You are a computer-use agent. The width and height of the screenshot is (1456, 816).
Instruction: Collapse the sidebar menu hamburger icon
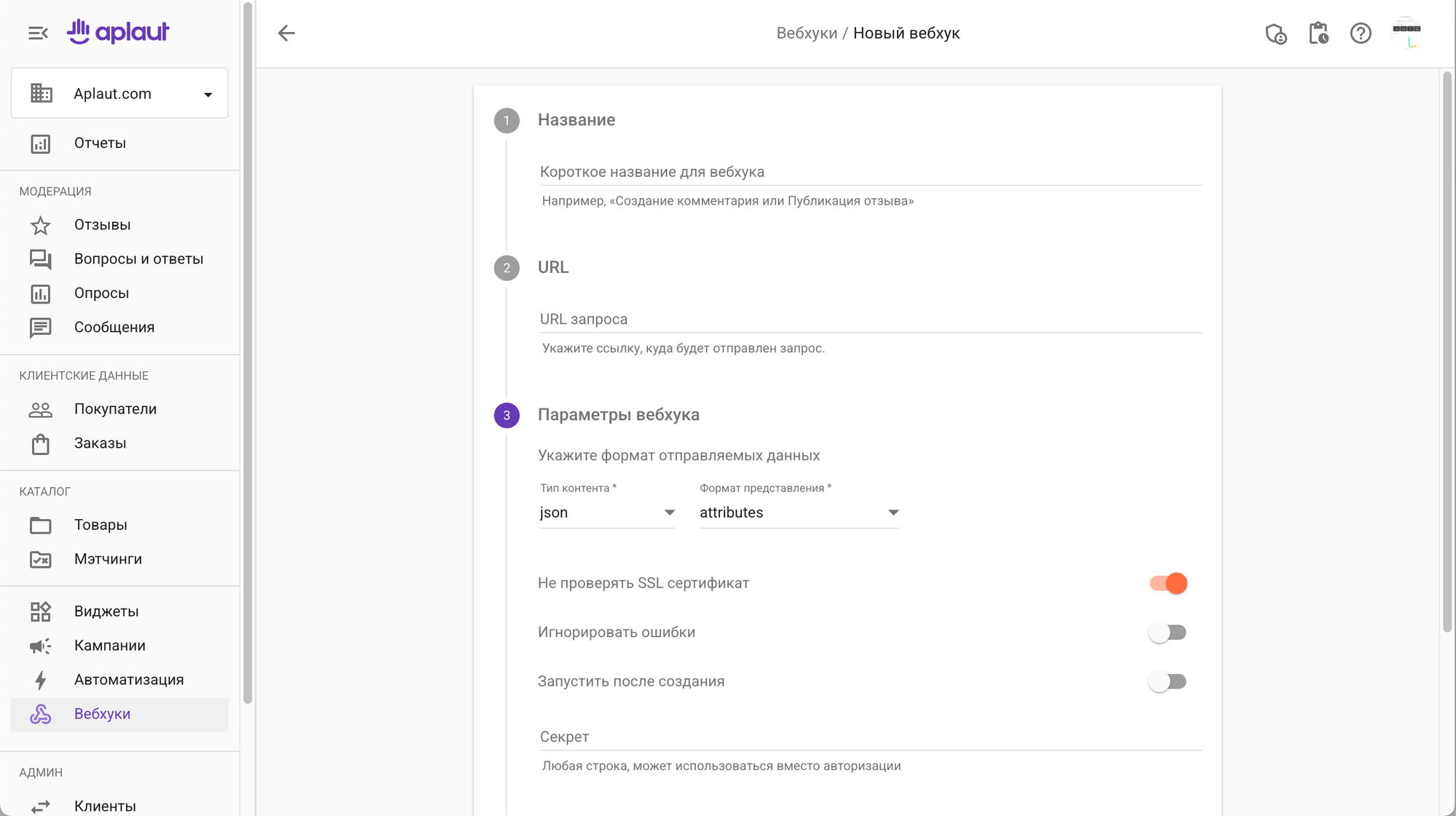coord(38,33)
